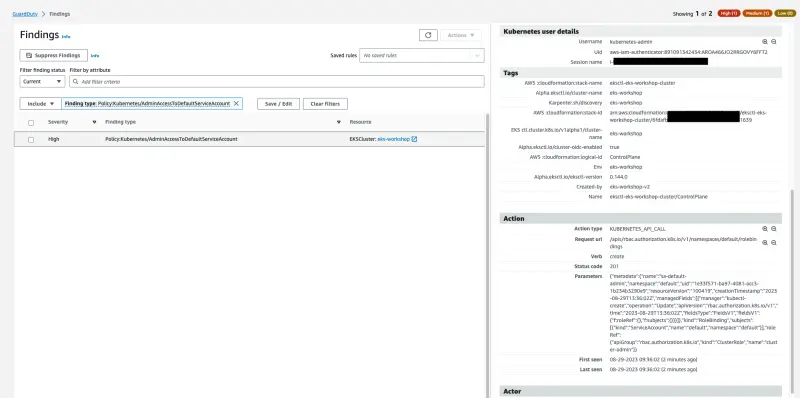Zoom-out exclude icon beside Request url
This screenshot has width=800, height=398.
click(x=773, y=243)
